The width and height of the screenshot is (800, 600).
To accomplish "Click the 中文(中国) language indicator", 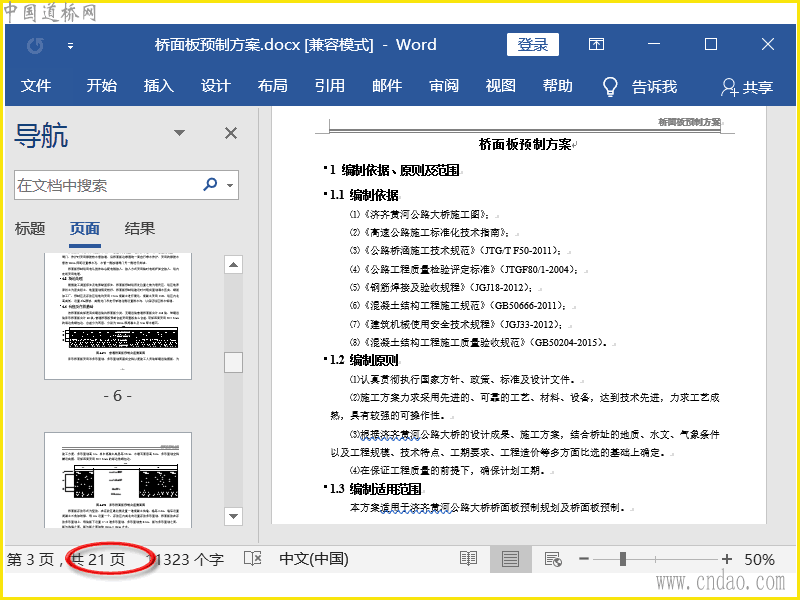I will 314,559.
